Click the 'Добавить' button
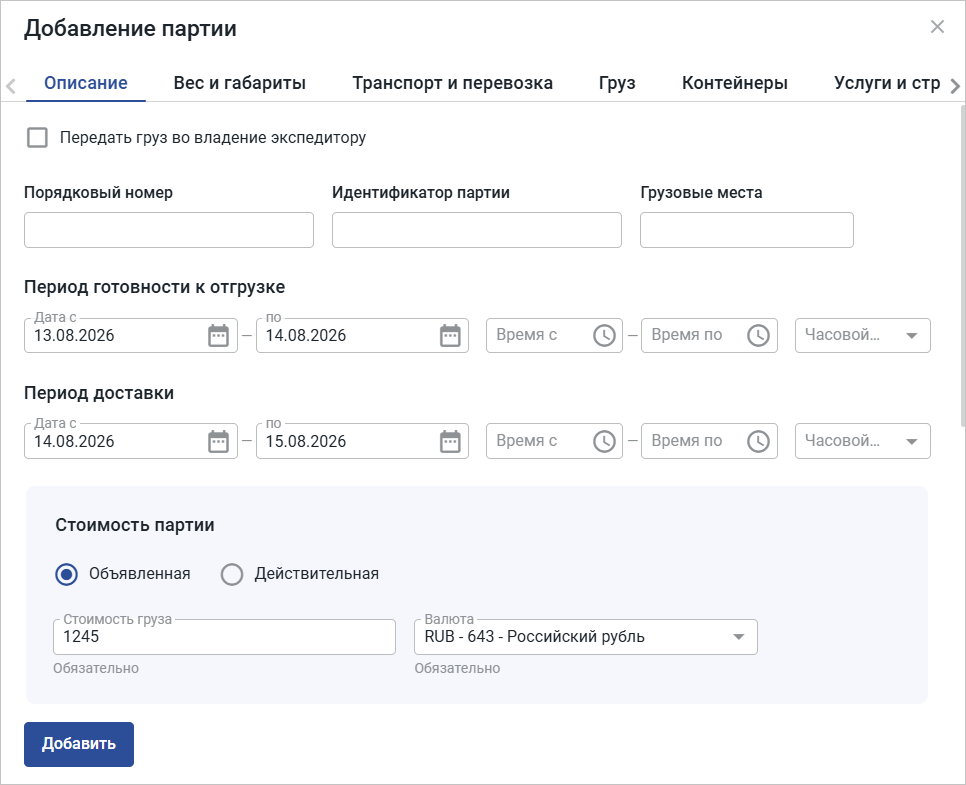966x785 pixels. pyautogui.click(x=79, y=744)
